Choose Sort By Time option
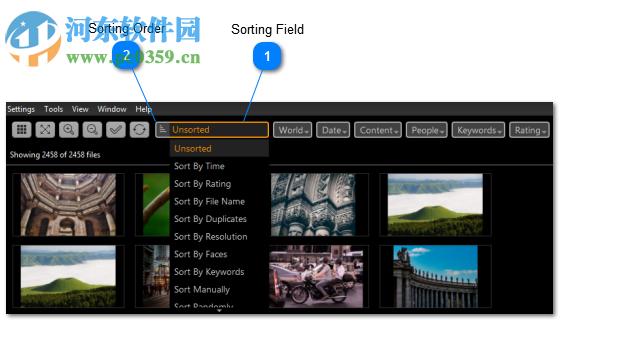 tap(219, 166)
